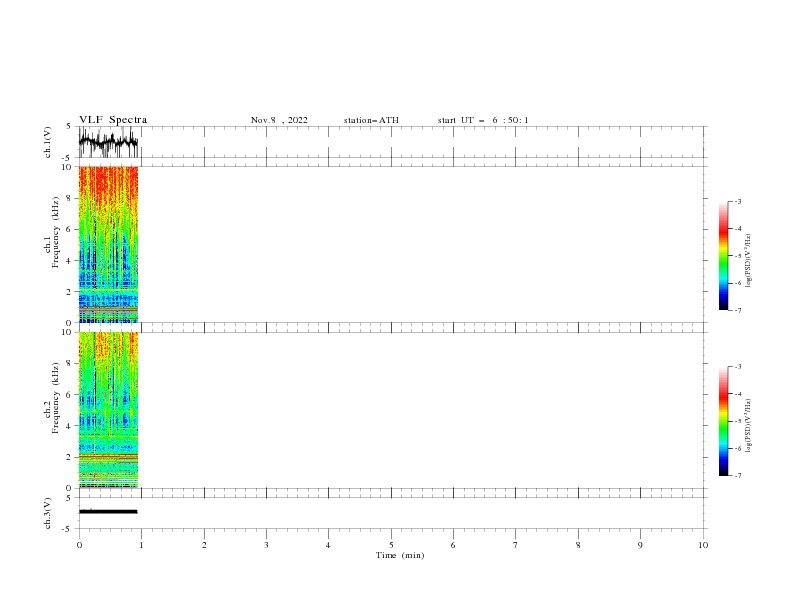This screenshot has height=612, width=792.
Task: Click the "5" time axis tick label
Action: pyautogui.click(x=391, y=545)
